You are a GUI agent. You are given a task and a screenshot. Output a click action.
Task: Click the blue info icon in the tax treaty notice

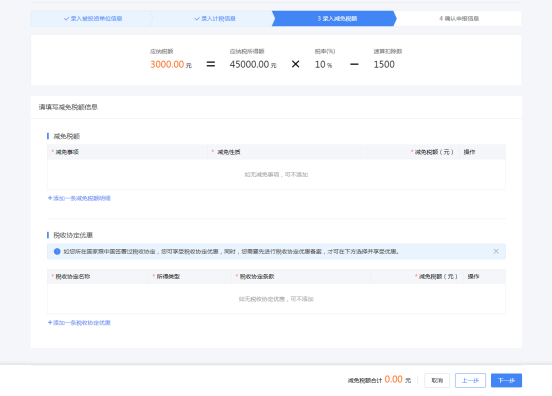57,251
